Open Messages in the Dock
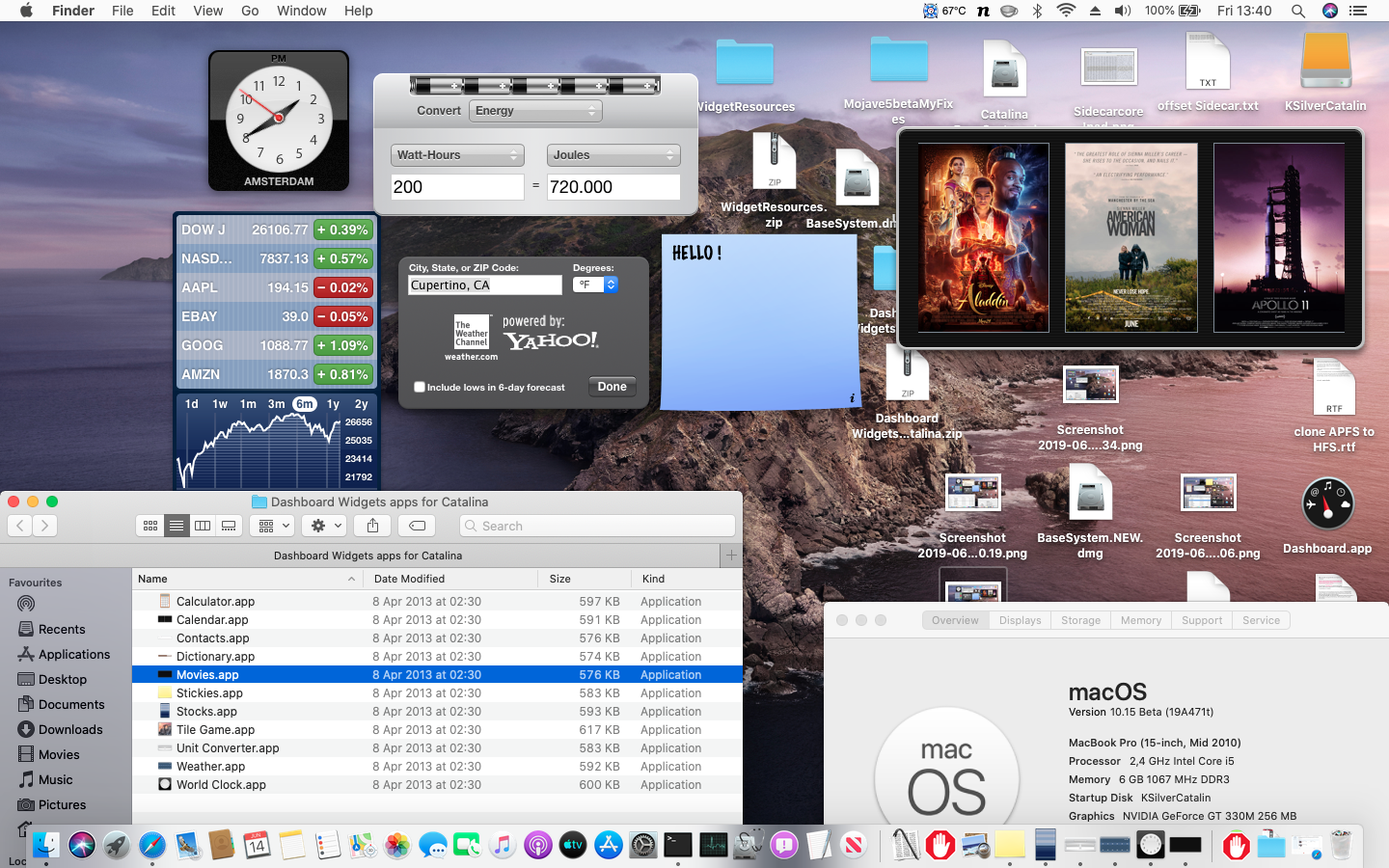 click(x=432, y=846)
